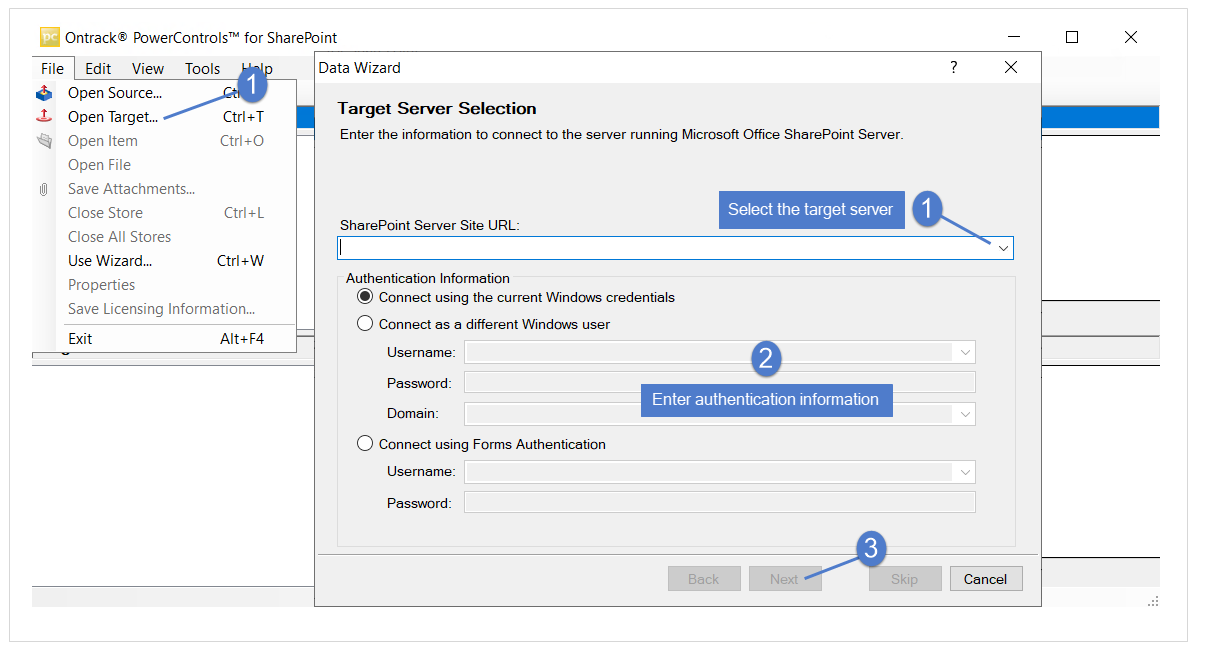The image size is (1217, 663).
Task: Open the Edit menu
Action: click(98, 69)
